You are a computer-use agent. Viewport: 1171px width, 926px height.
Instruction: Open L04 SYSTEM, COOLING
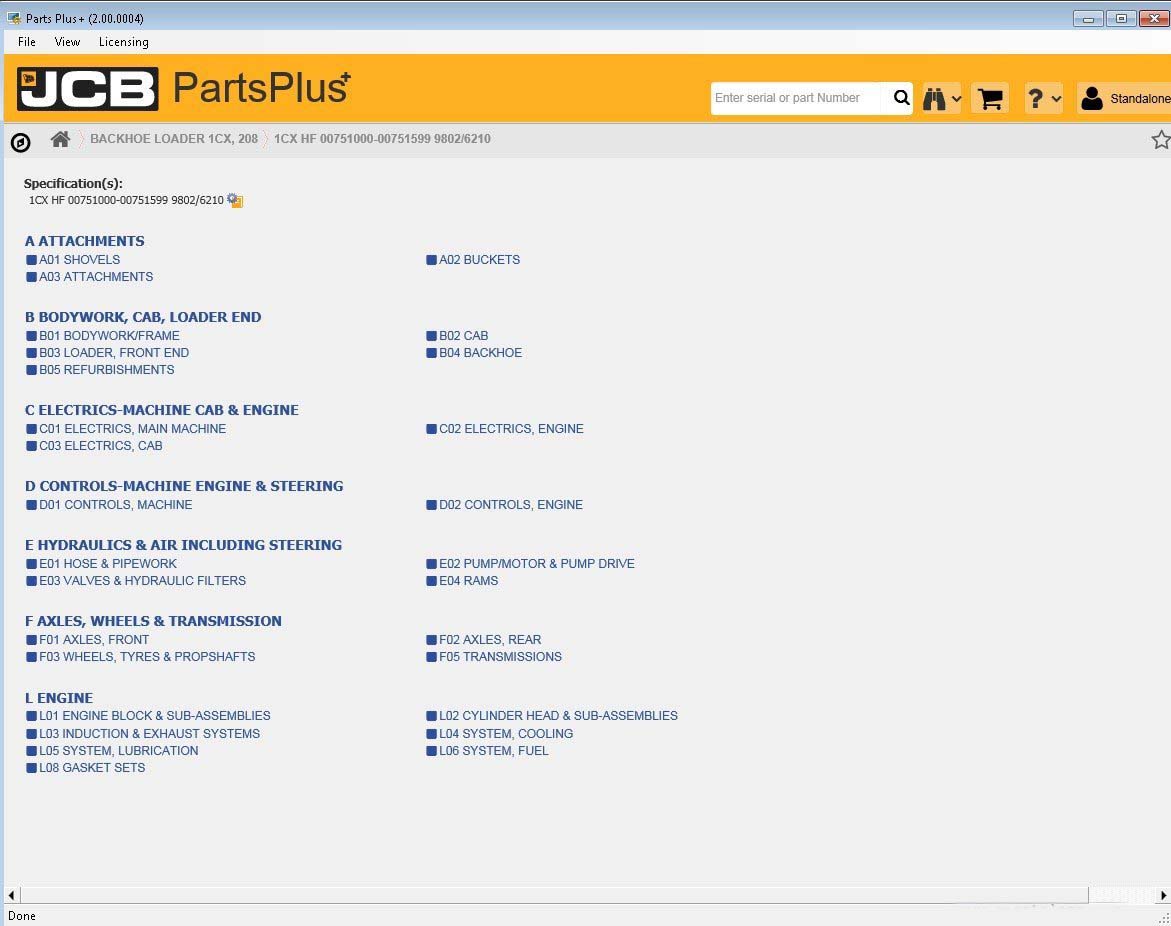pos(506,735)
